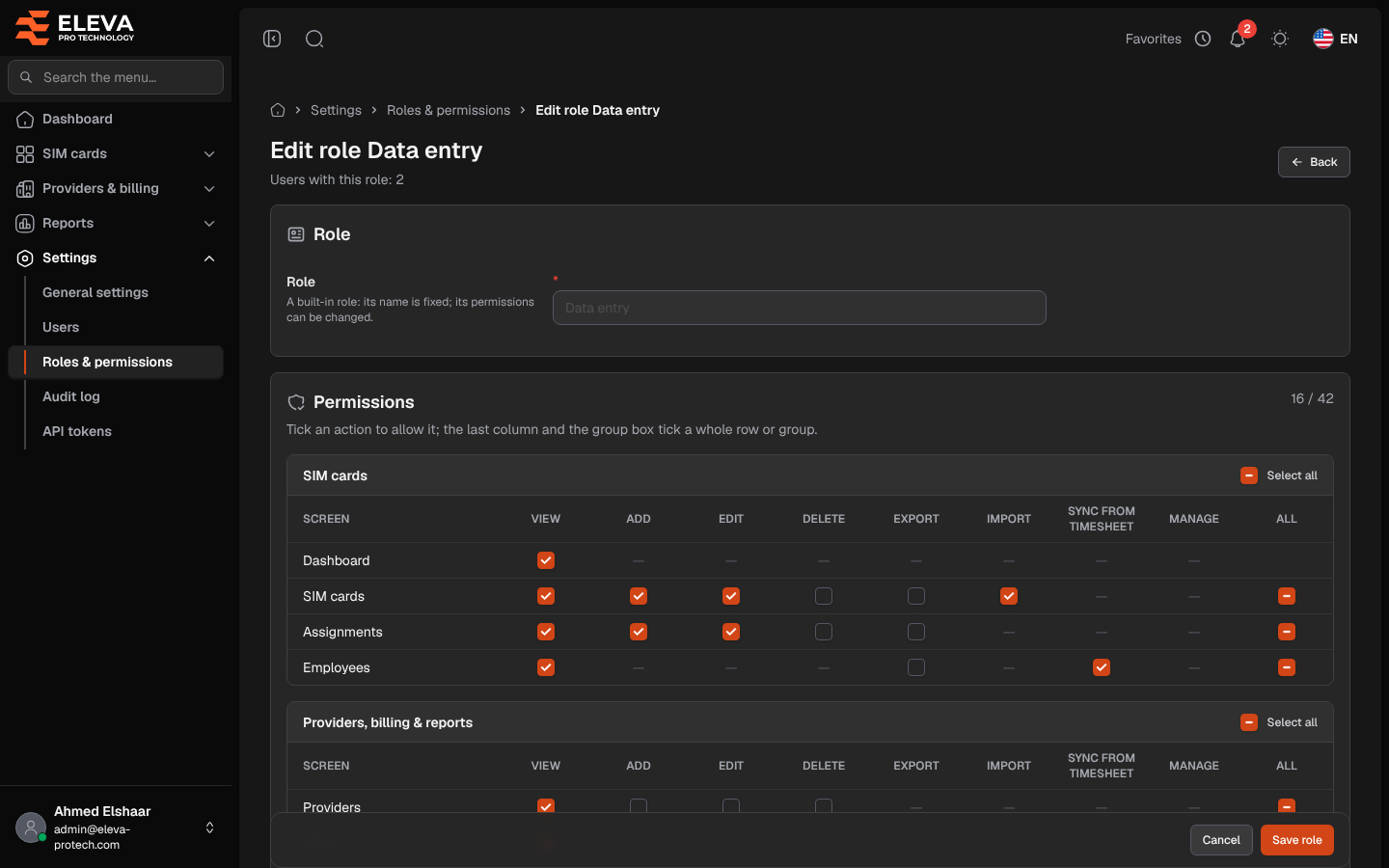Click the ELEVA Pro Technology logo
Image resolution: width=1389 pixels, height=868 pixels.
tap(74, 27)
